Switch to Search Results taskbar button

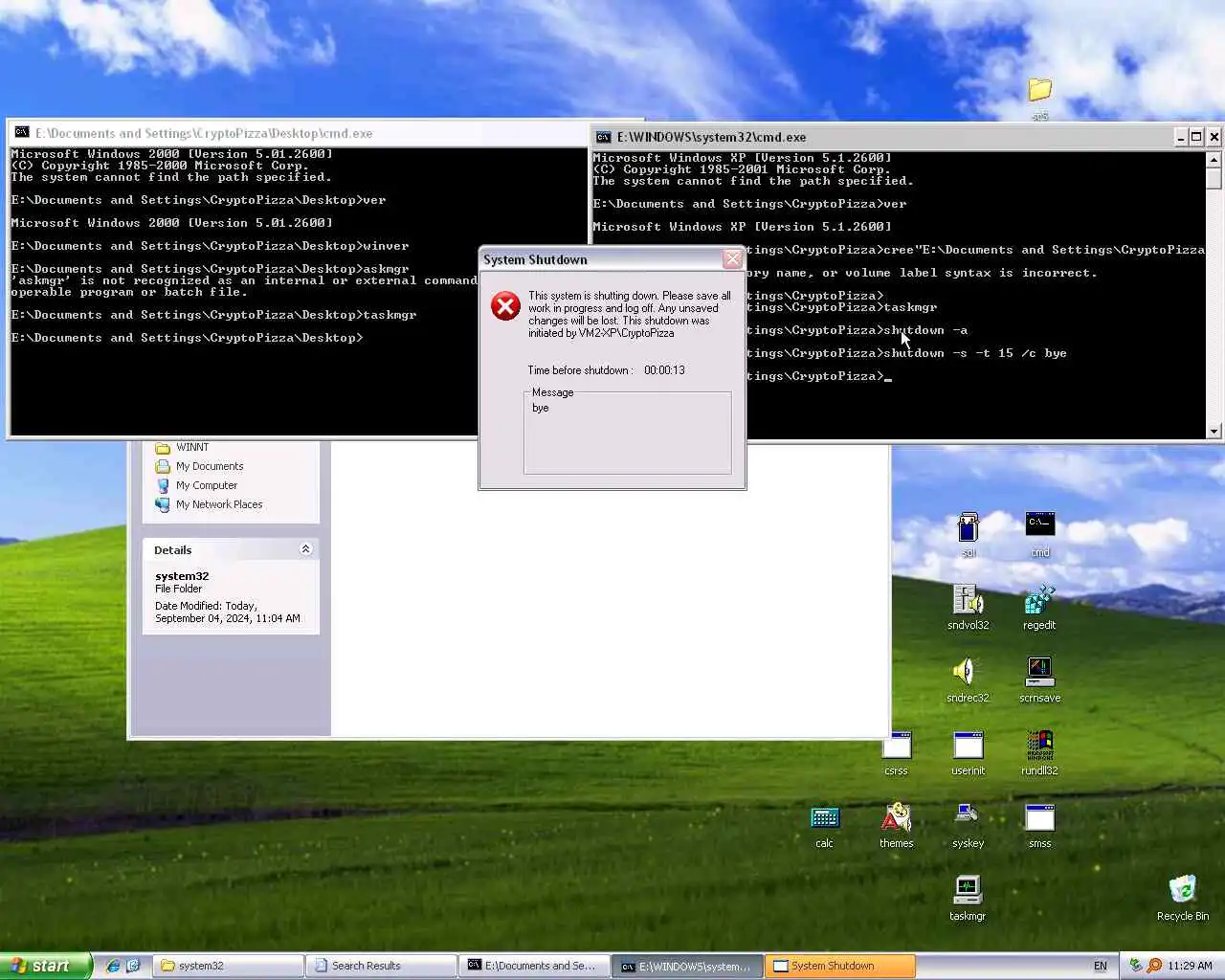[x=381, y=966]
